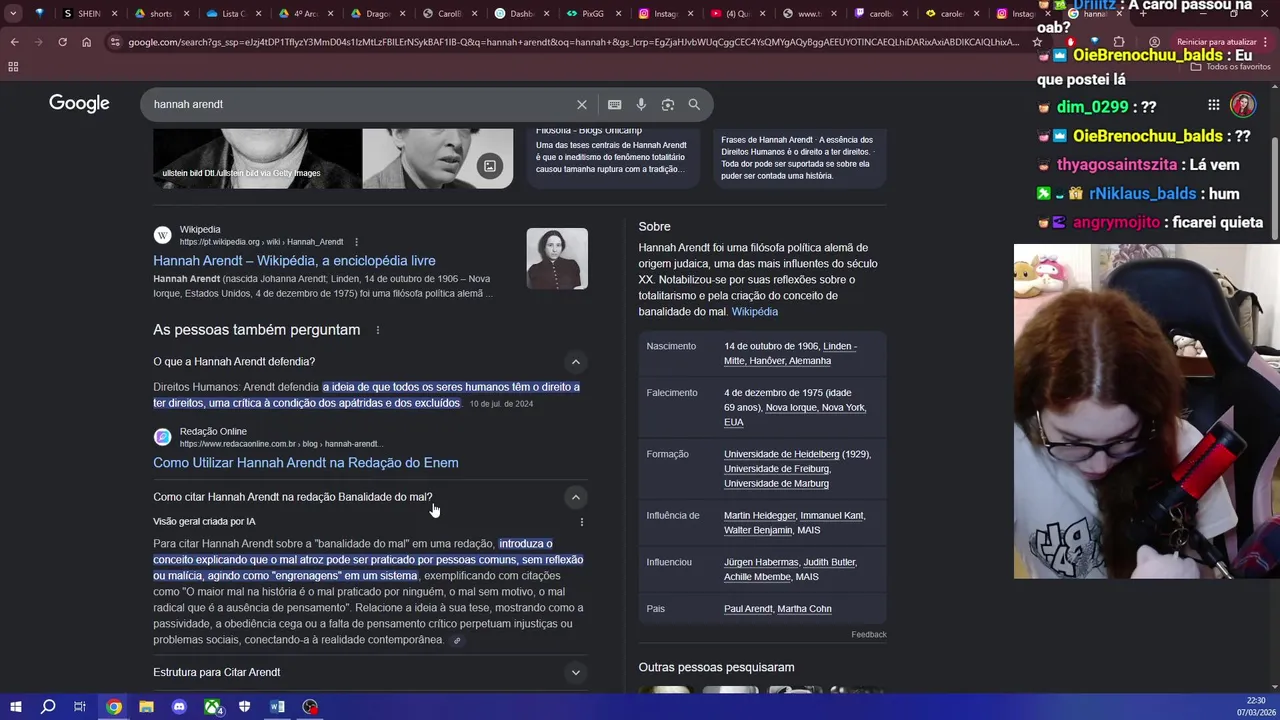The image size is (1280, 720).
Task: Open Paul Arendt link
Action: 748,609
